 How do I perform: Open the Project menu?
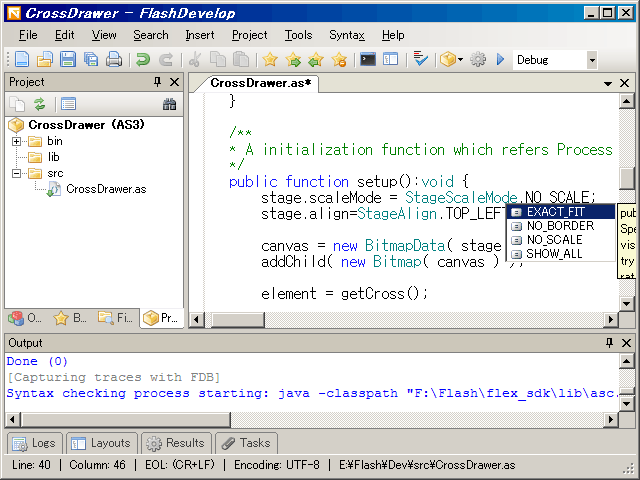249,35
